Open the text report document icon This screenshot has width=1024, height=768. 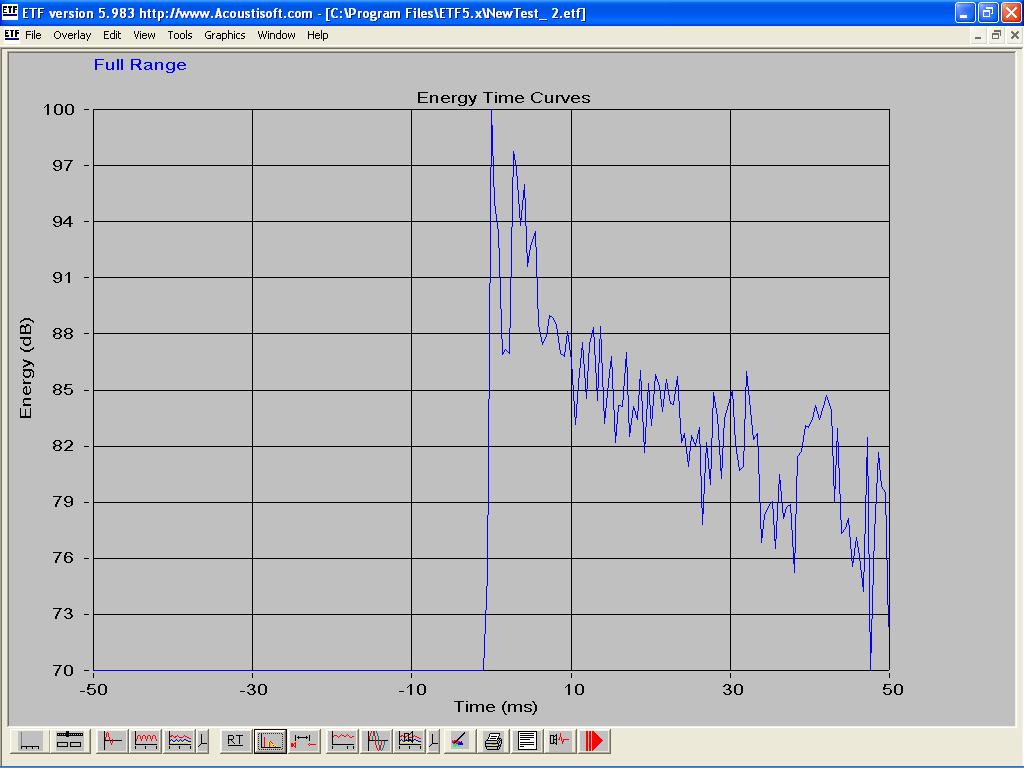[527, 741]
